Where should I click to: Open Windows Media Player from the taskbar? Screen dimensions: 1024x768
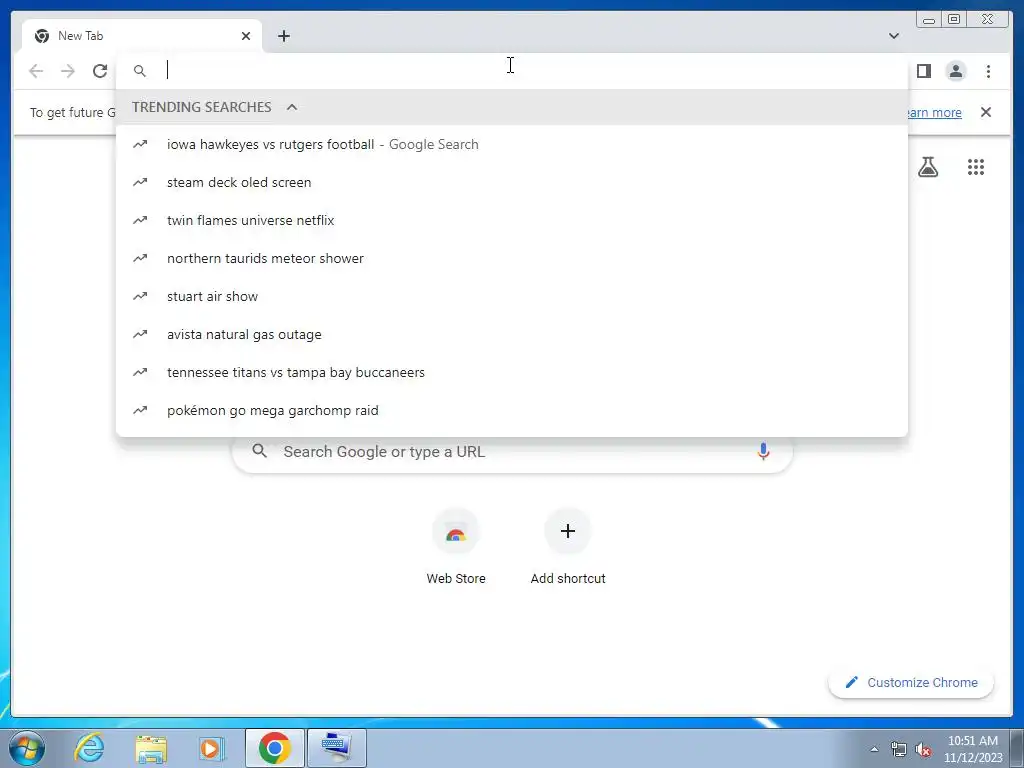[211, 748]
